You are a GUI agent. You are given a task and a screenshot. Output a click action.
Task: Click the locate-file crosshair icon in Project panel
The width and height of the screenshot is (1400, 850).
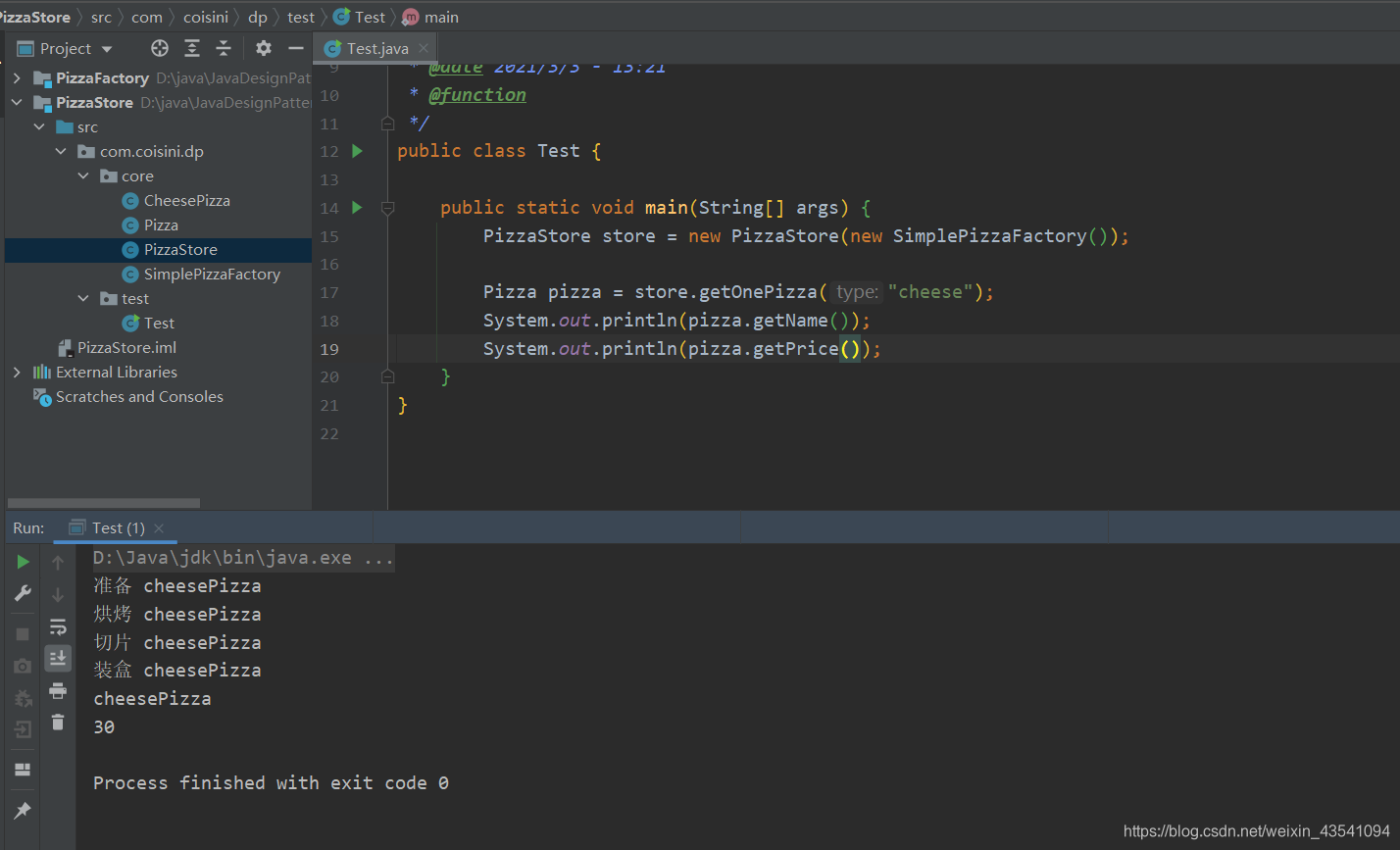(160, 48)
